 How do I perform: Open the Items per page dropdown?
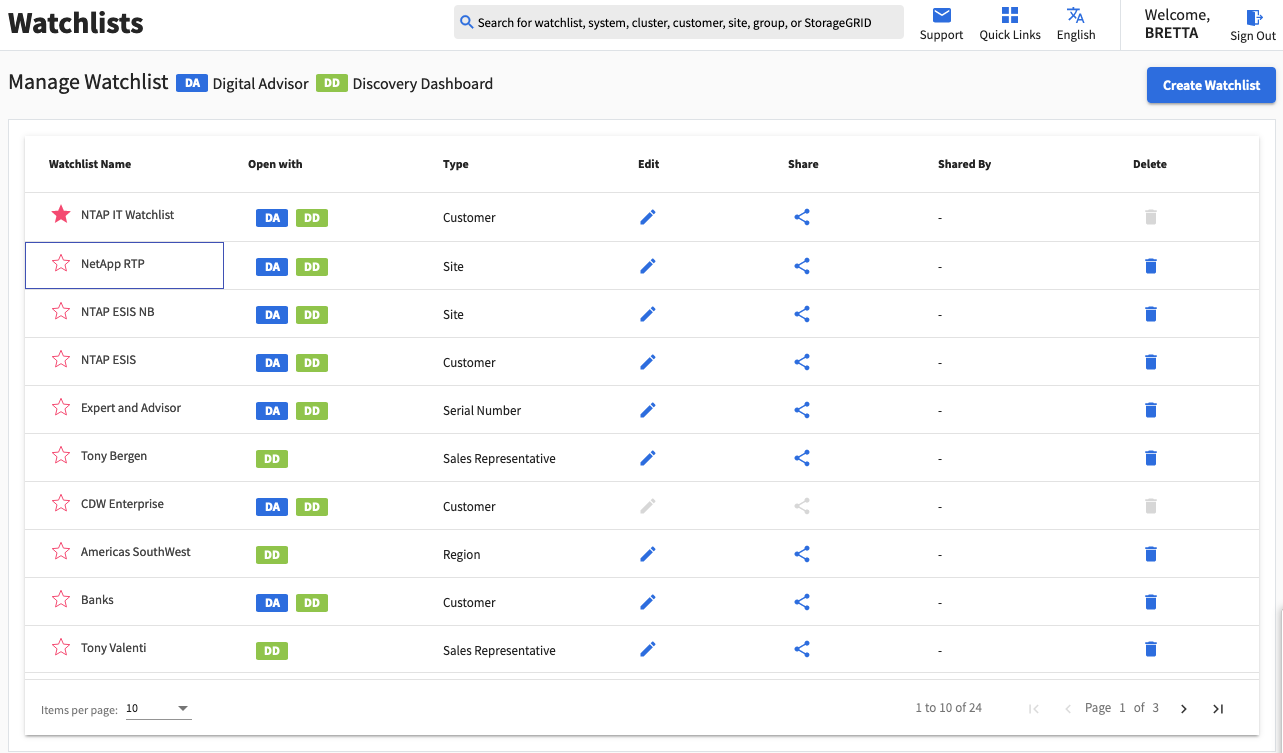158,709
